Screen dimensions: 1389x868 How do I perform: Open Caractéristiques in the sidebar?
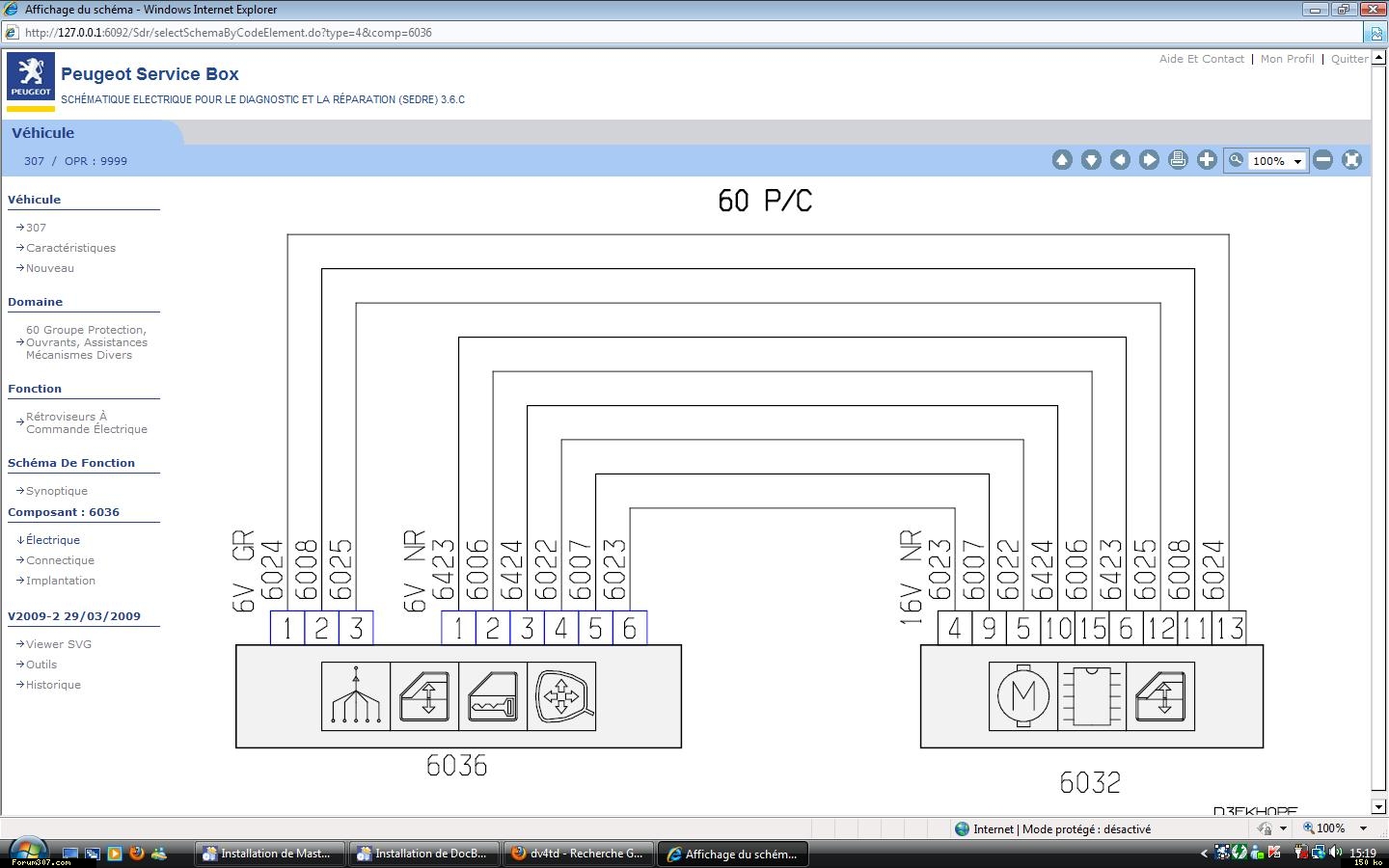(70, 248)
